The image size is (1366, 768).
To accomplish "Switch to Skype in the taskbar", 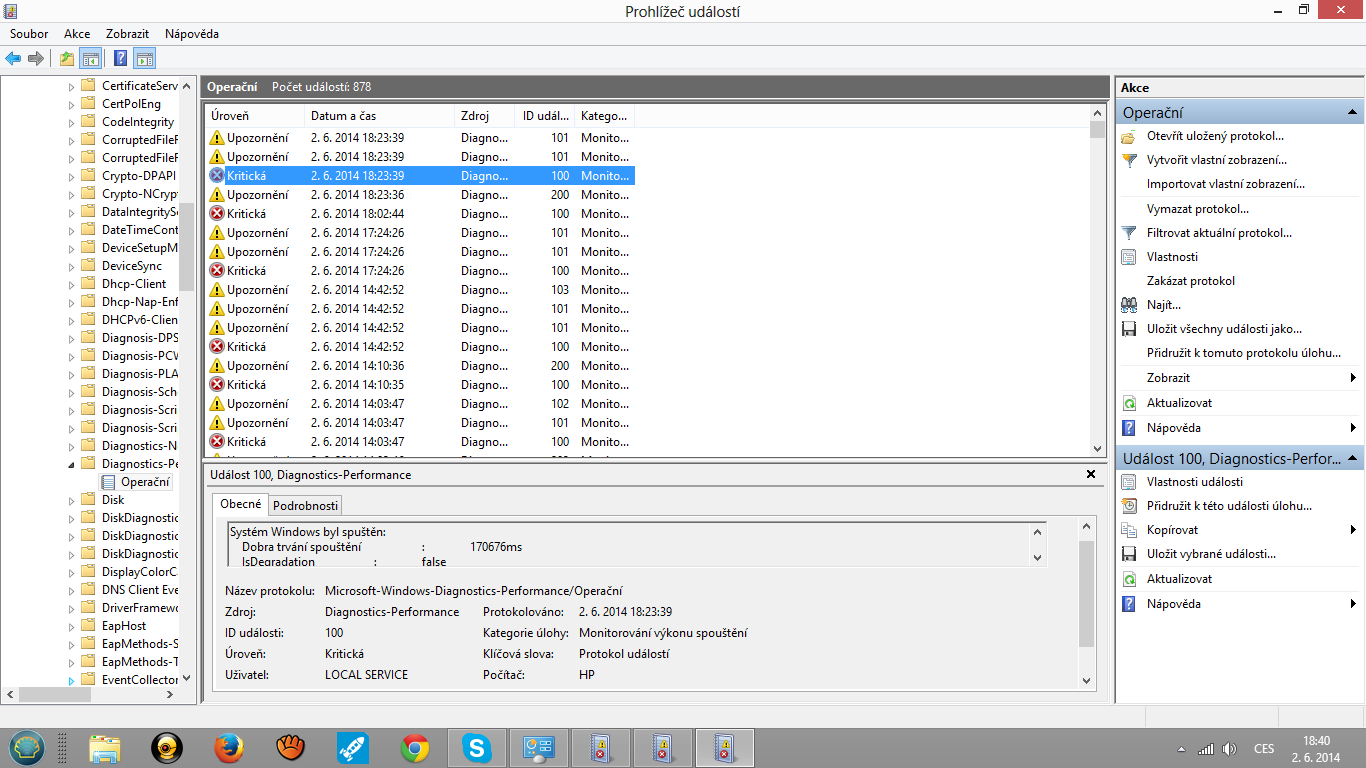I will pos(476,748).
